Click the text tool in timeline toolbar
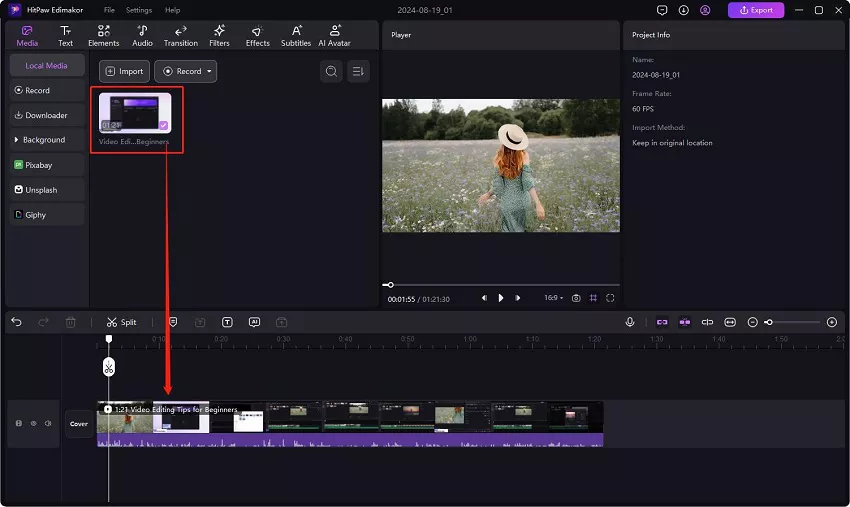Image resolution: width=850 pixels, height=507 pixels. [x=227, y=322]
